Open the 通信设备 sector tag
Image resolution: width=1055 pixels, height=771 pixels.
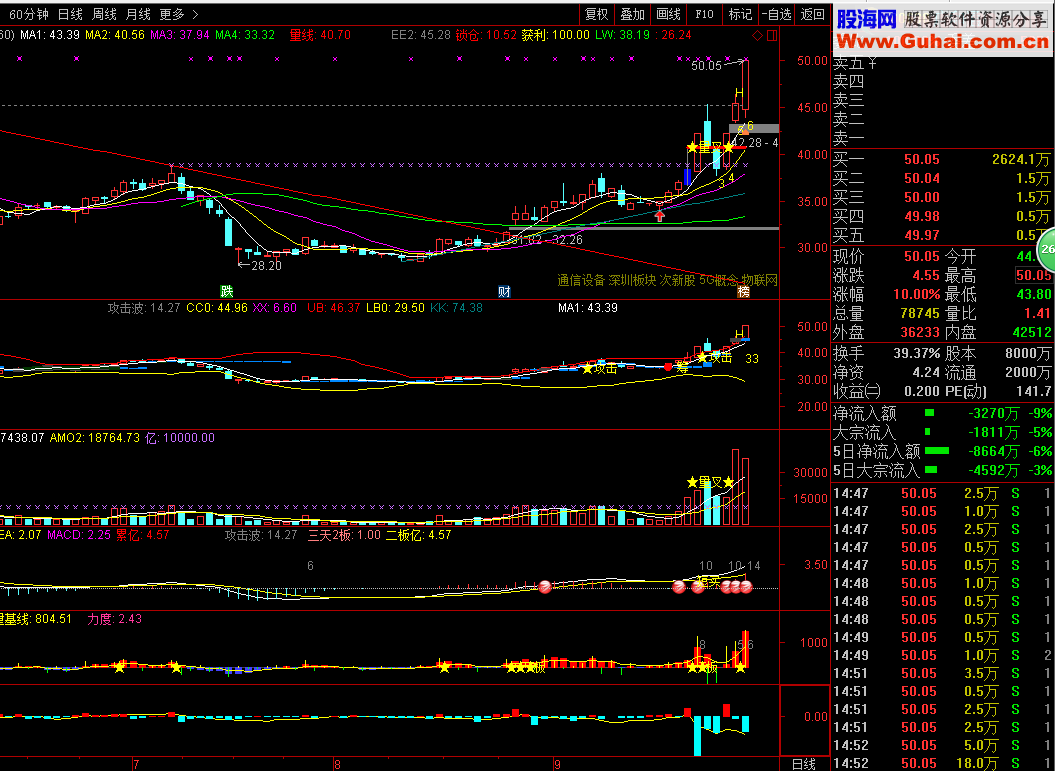pyautogui.click(x=581, y=280)
